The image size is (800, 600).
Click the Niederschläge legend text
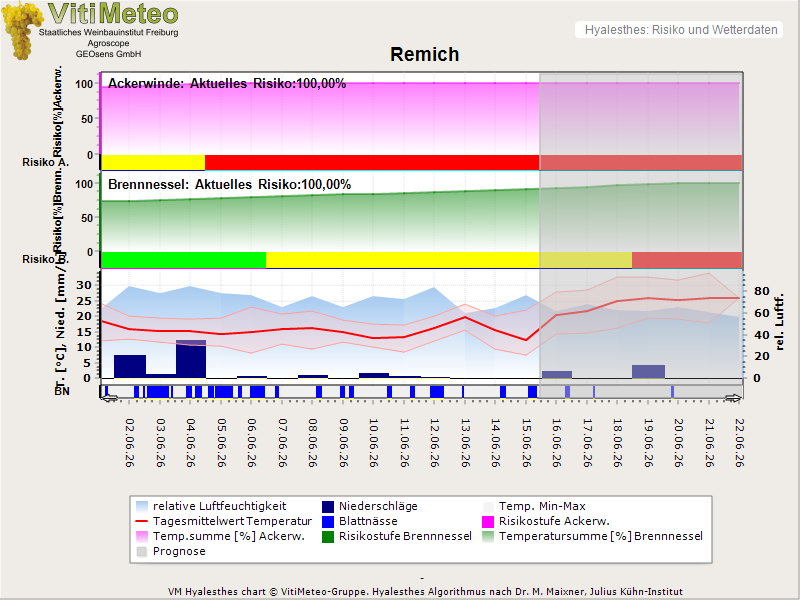pos(378,506)
